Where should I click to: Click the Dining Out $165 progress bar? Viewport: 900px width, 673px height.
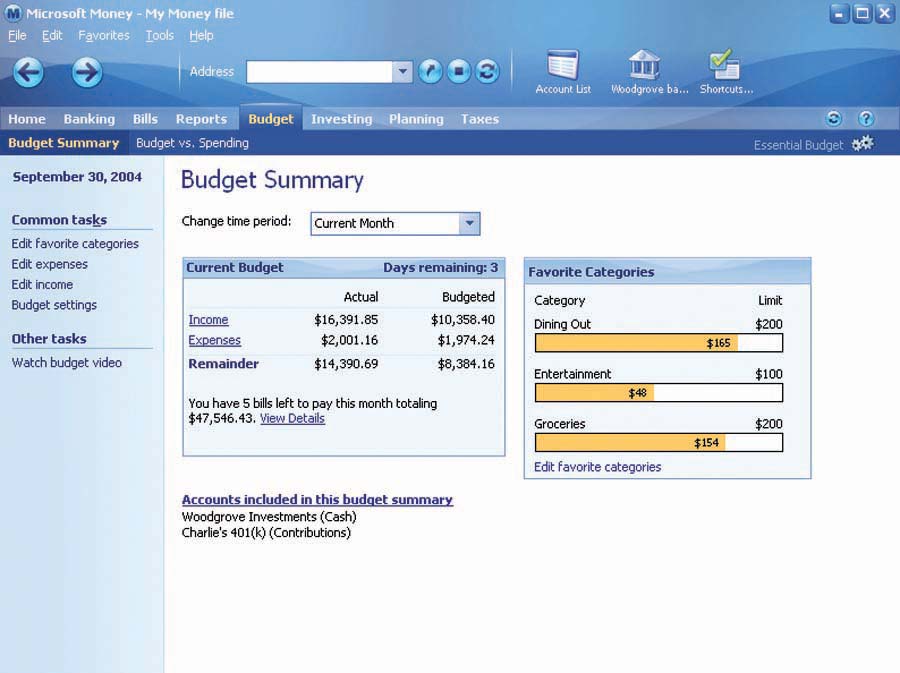click(x=659, y=343)
